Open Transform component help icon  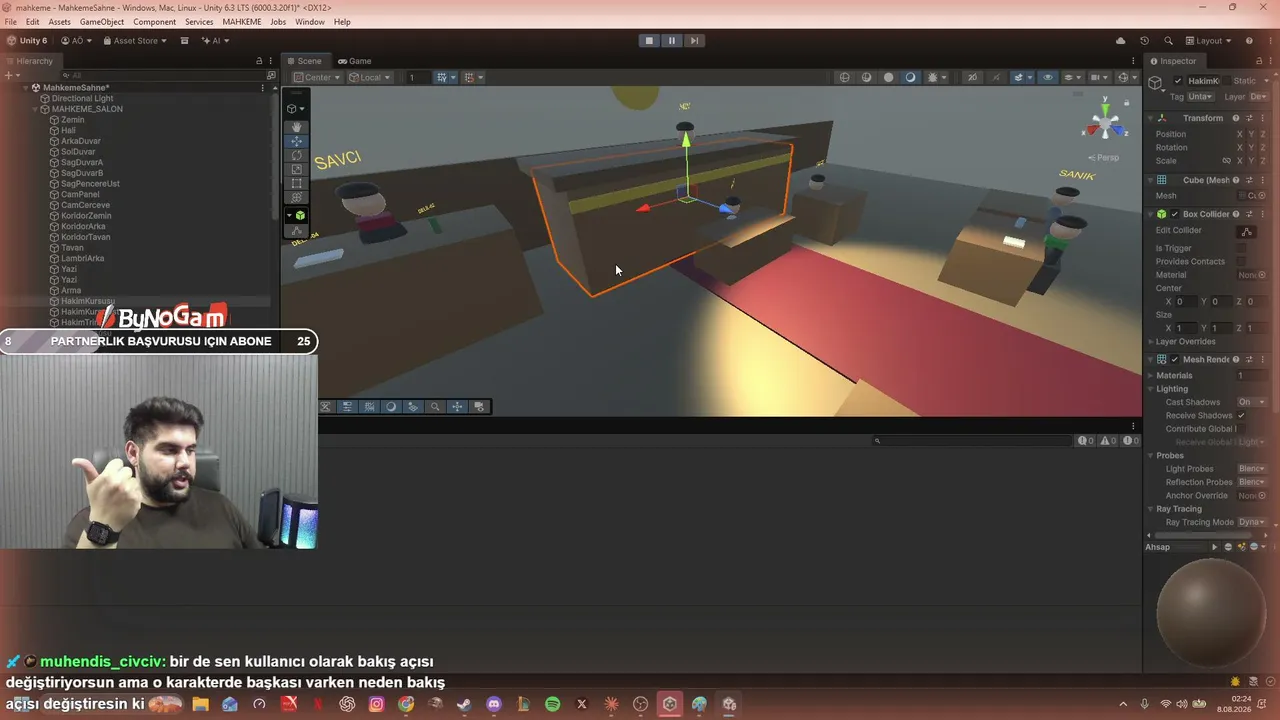click(1236, 118)
